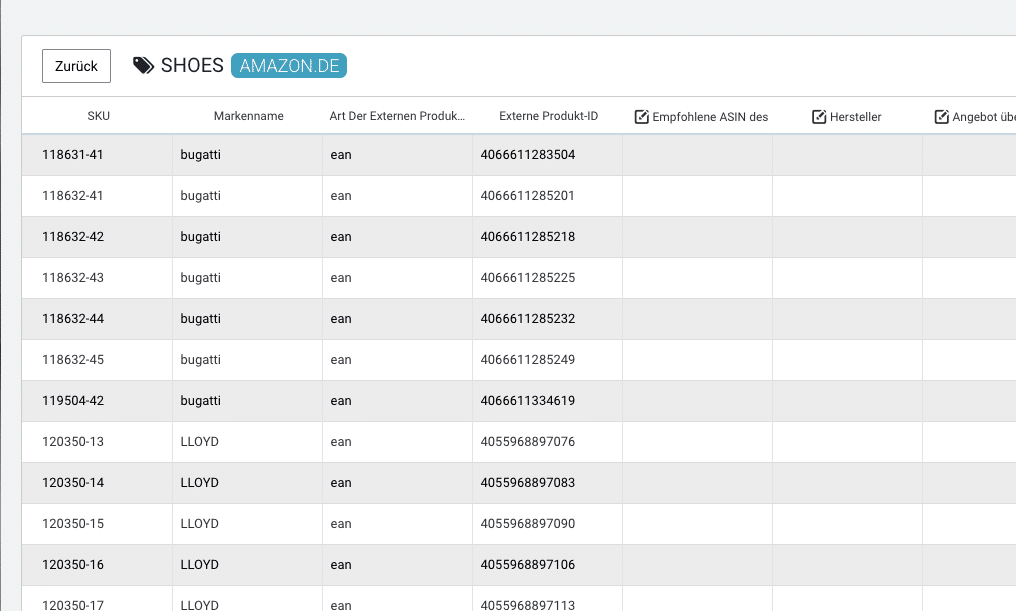Select the EAN 4066611334619 cell
The width and height of the screenshot is (1016, 611).
[527, 401]
